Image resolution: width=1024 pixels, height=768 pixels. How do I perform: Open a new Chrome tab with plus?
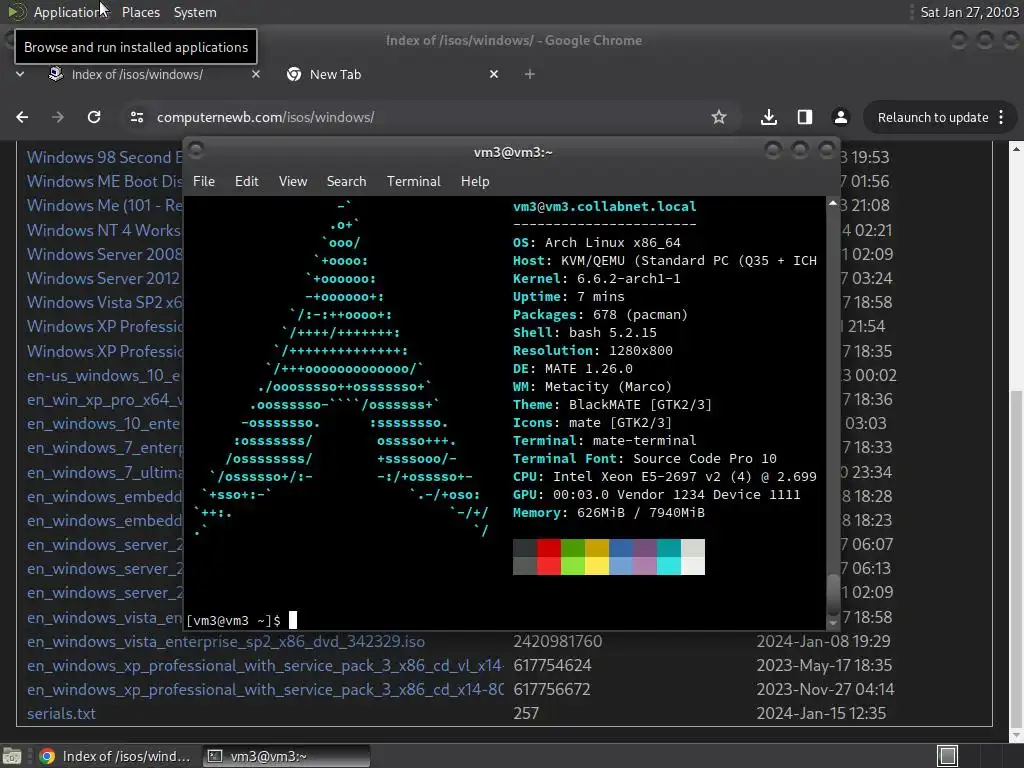pos(530,74)
